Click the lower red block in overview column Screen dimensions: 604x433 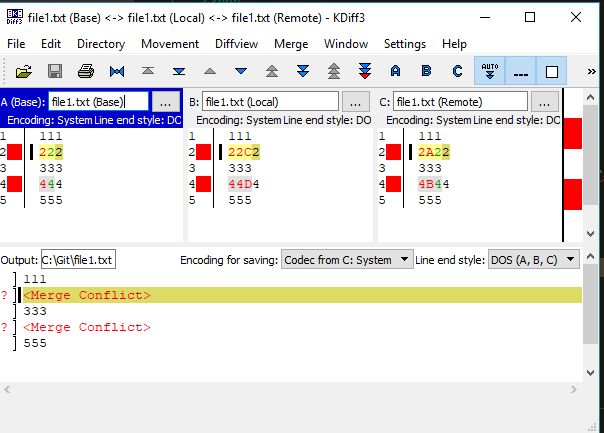click(573, 195)
